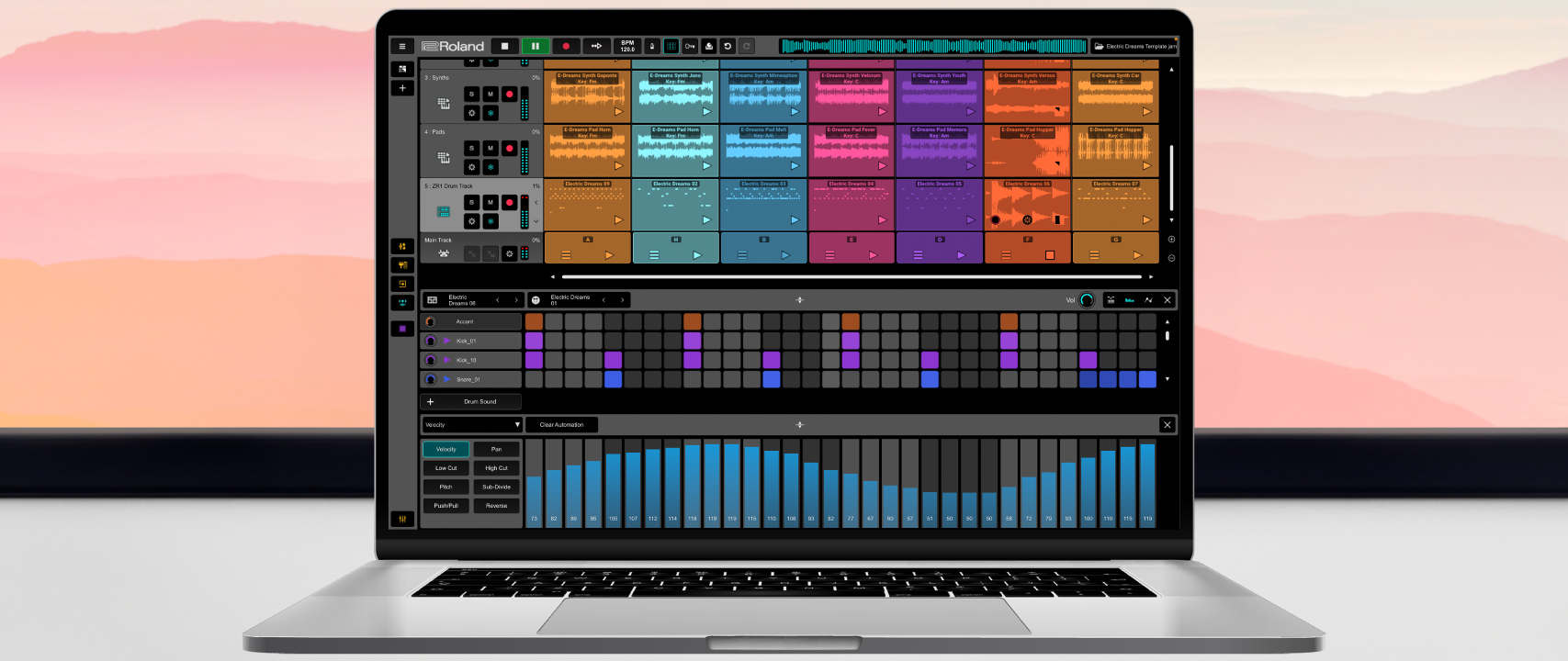Open the left sidebar browser icon below the menu

tap(402, 69)
